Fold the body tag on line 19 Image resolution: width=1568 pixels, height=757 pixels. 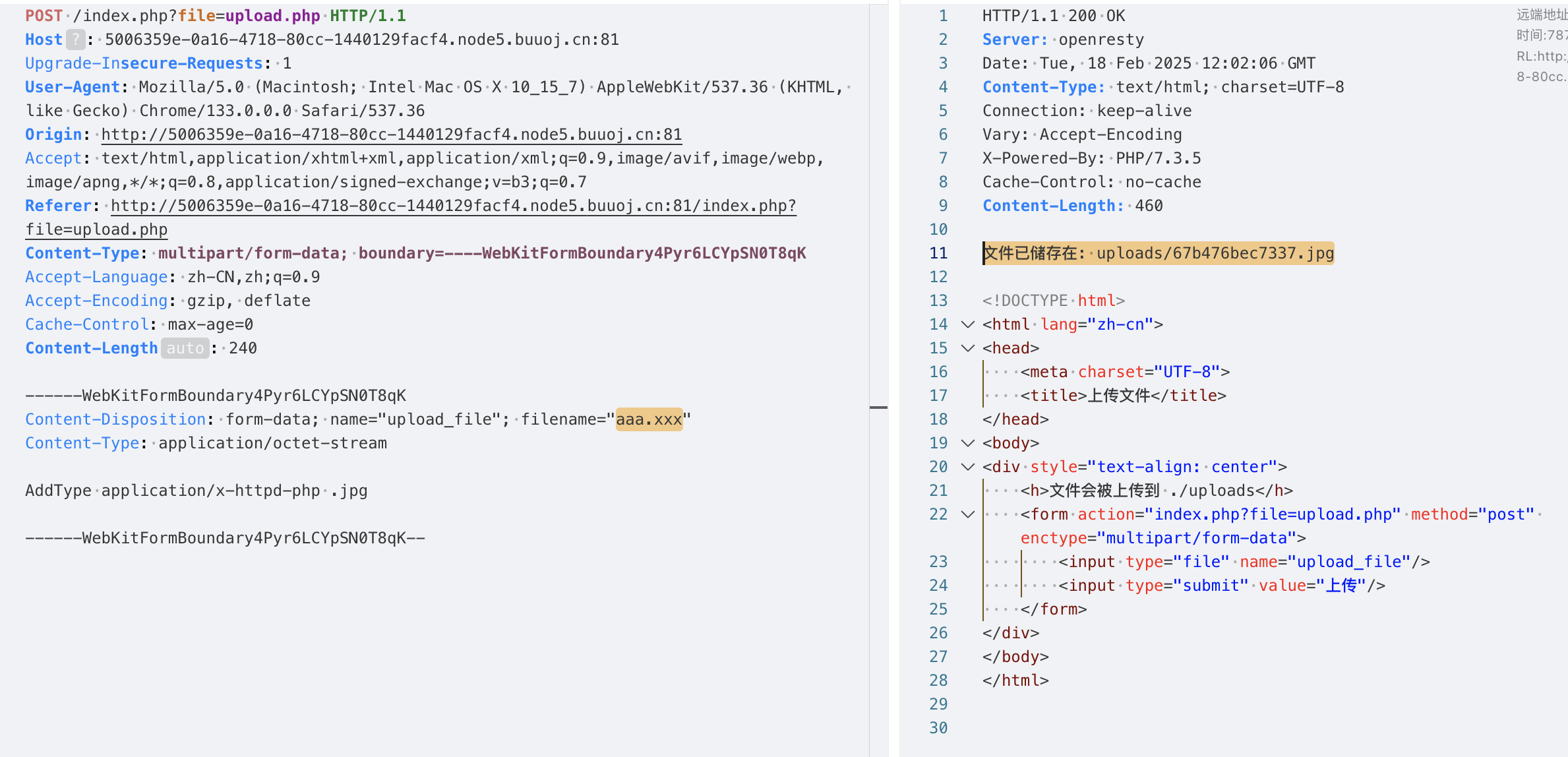tap(967, 443)
